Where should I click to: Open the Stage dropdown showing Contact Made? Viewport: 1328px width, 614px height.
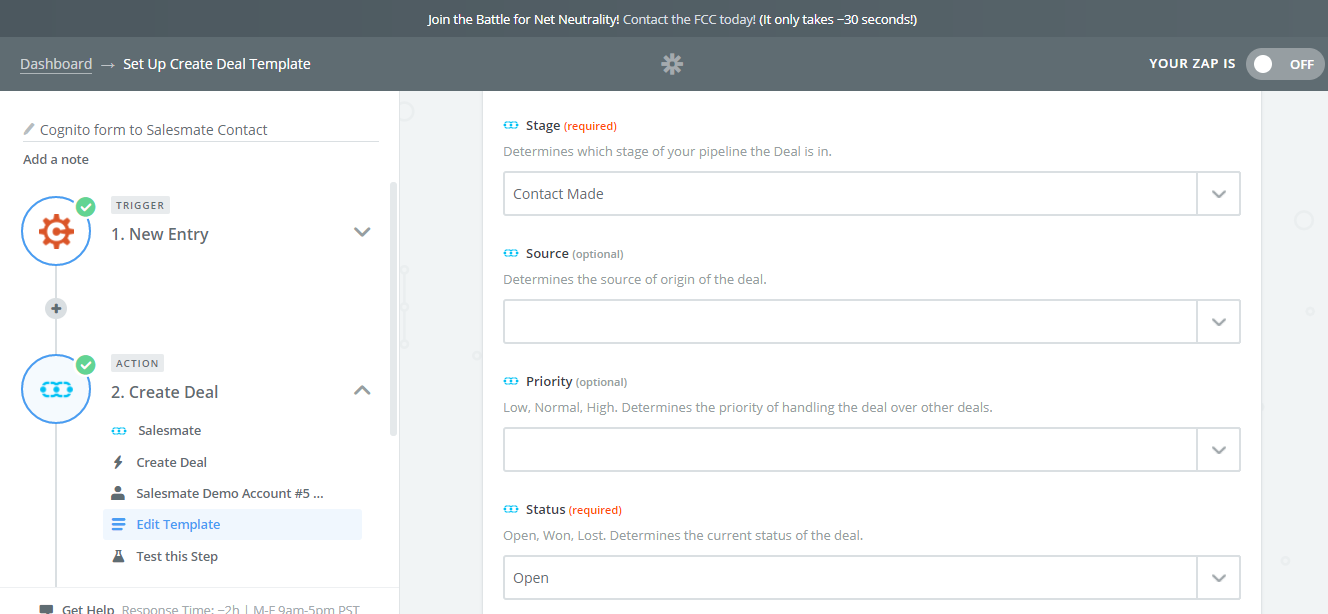click(x=850, y=194)
